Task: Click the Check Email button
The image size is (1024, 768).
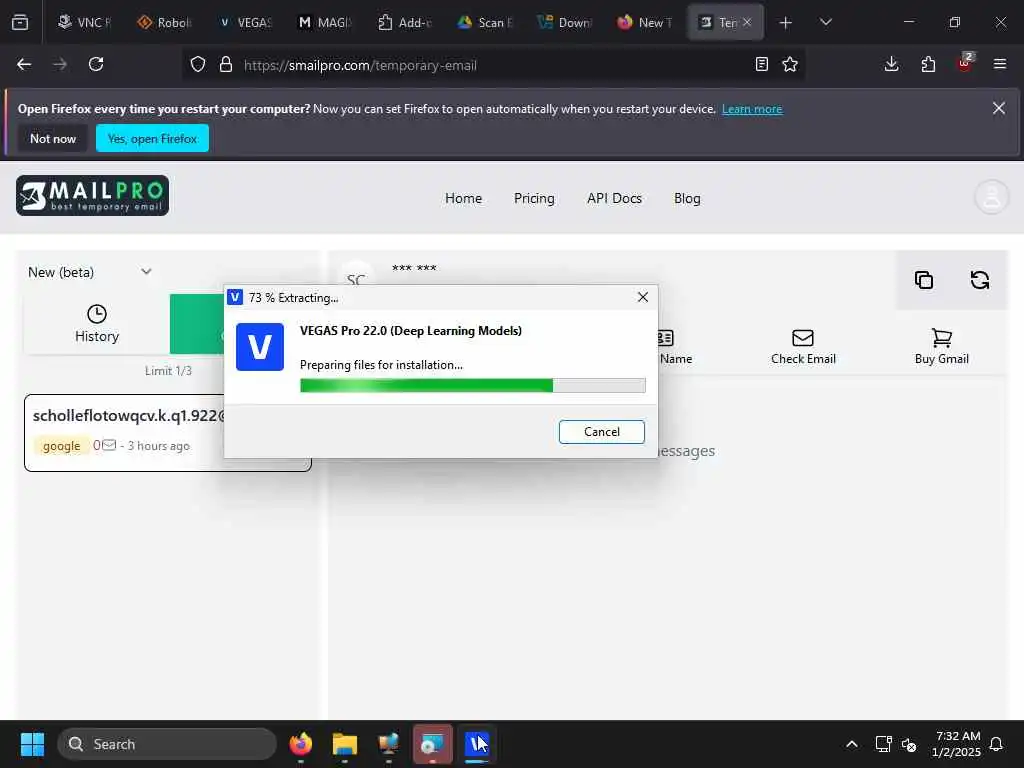Action: pos(803,347)
